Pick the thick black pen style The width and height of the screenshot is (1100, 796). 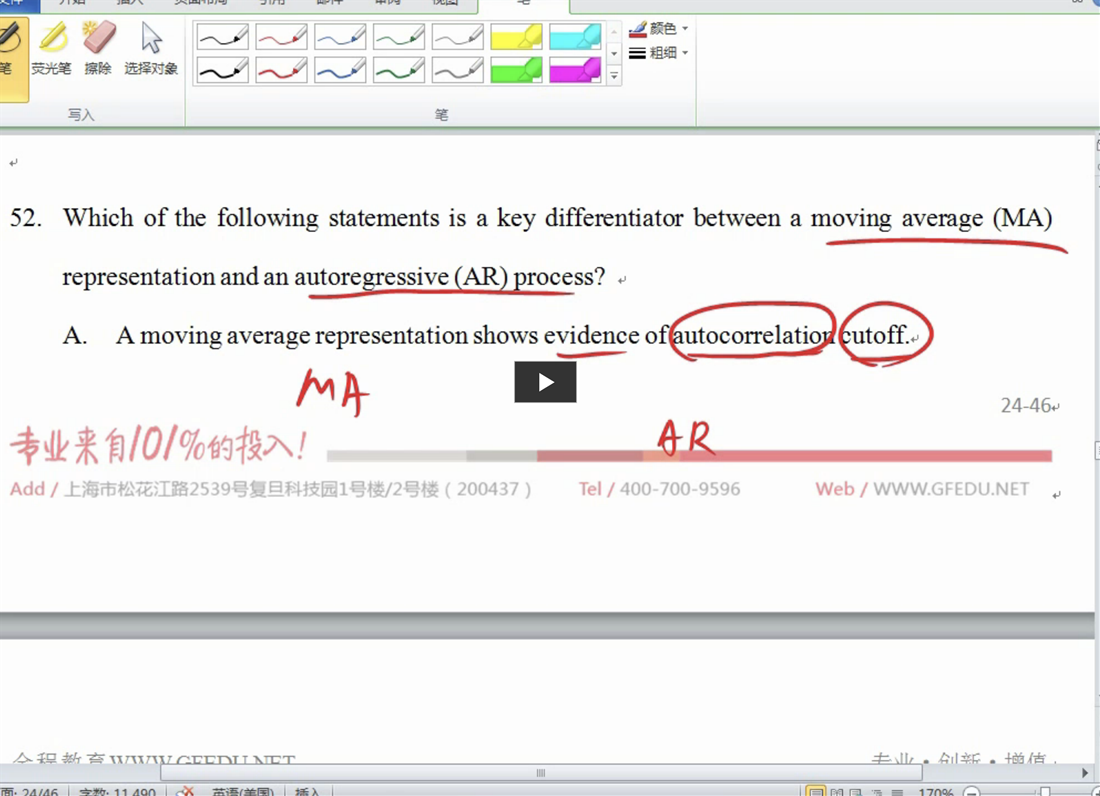(222, 70)
